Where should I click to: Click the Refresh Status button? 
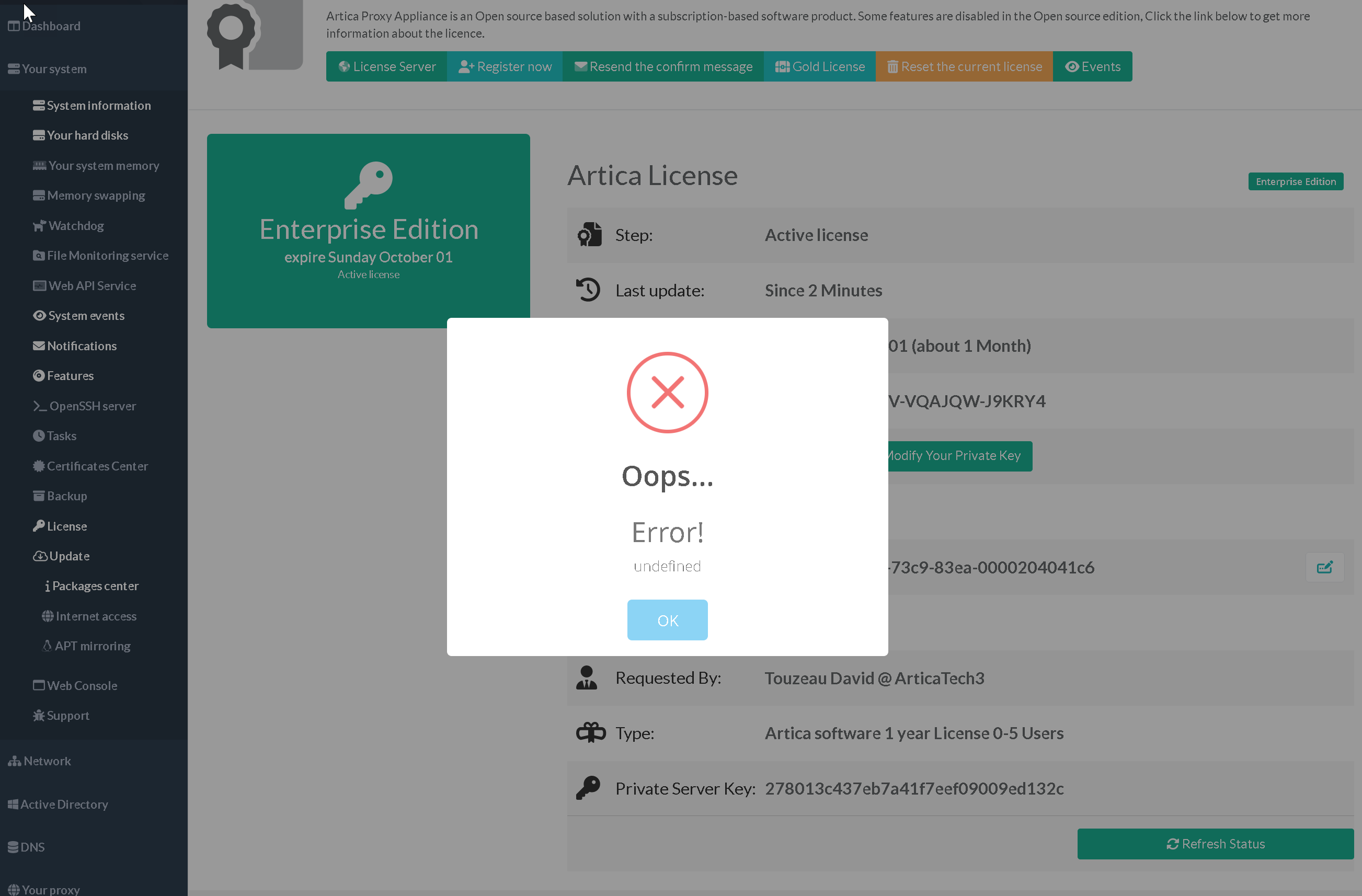[1215, 844]
